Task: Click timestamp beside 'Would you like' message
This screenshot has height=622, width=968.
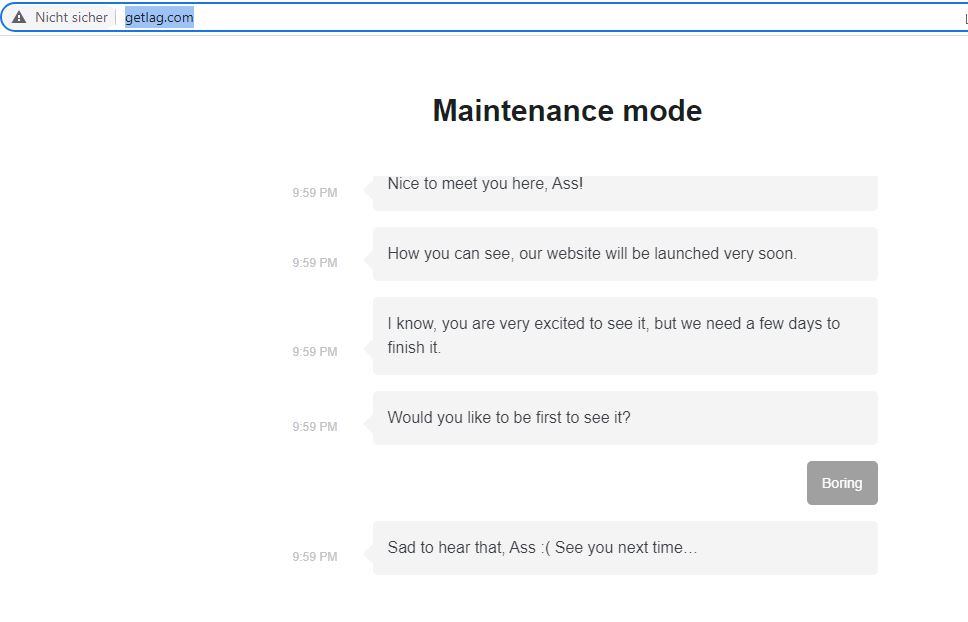Action: click(x=315, y=427)
